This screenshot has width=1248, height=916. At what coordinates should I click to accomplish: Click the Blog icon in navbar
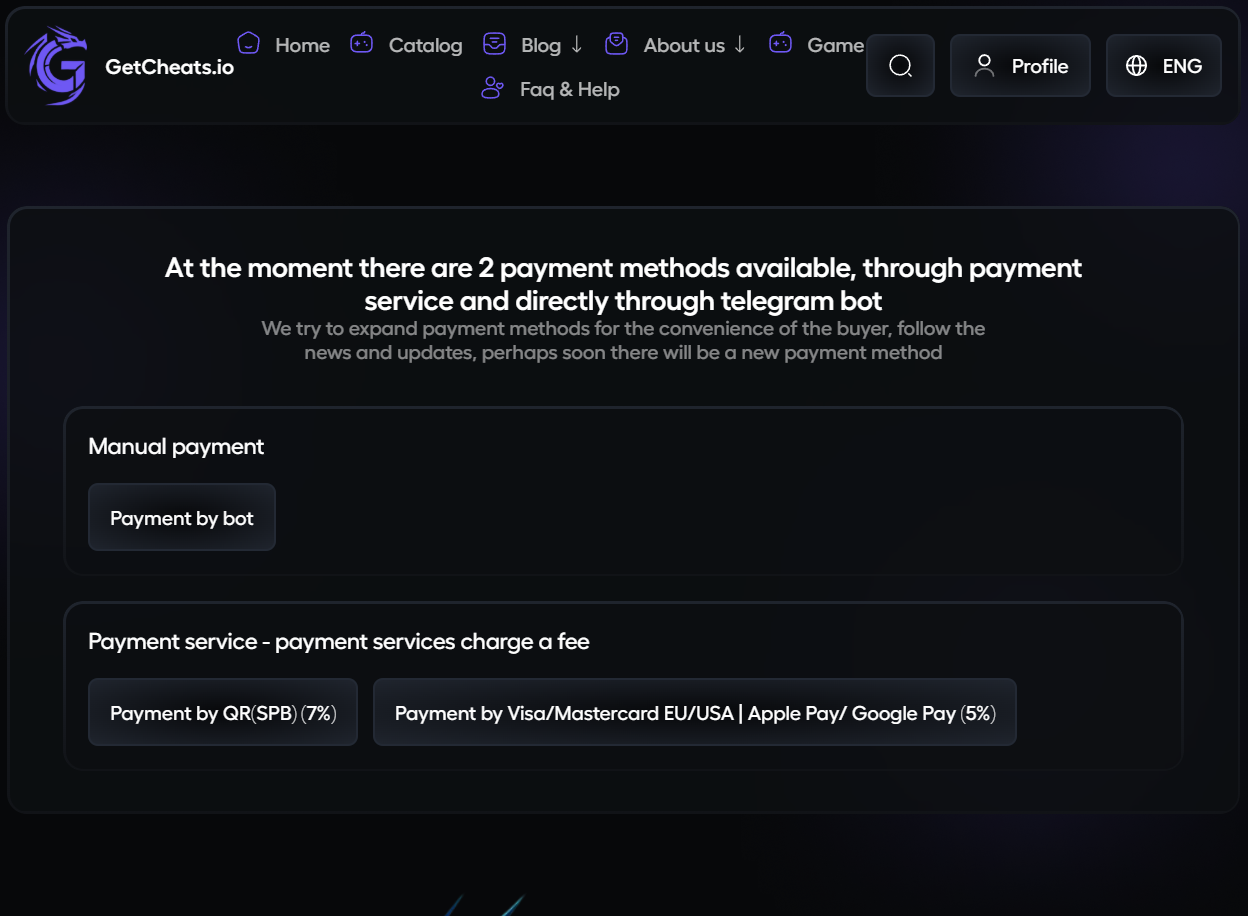494,43
